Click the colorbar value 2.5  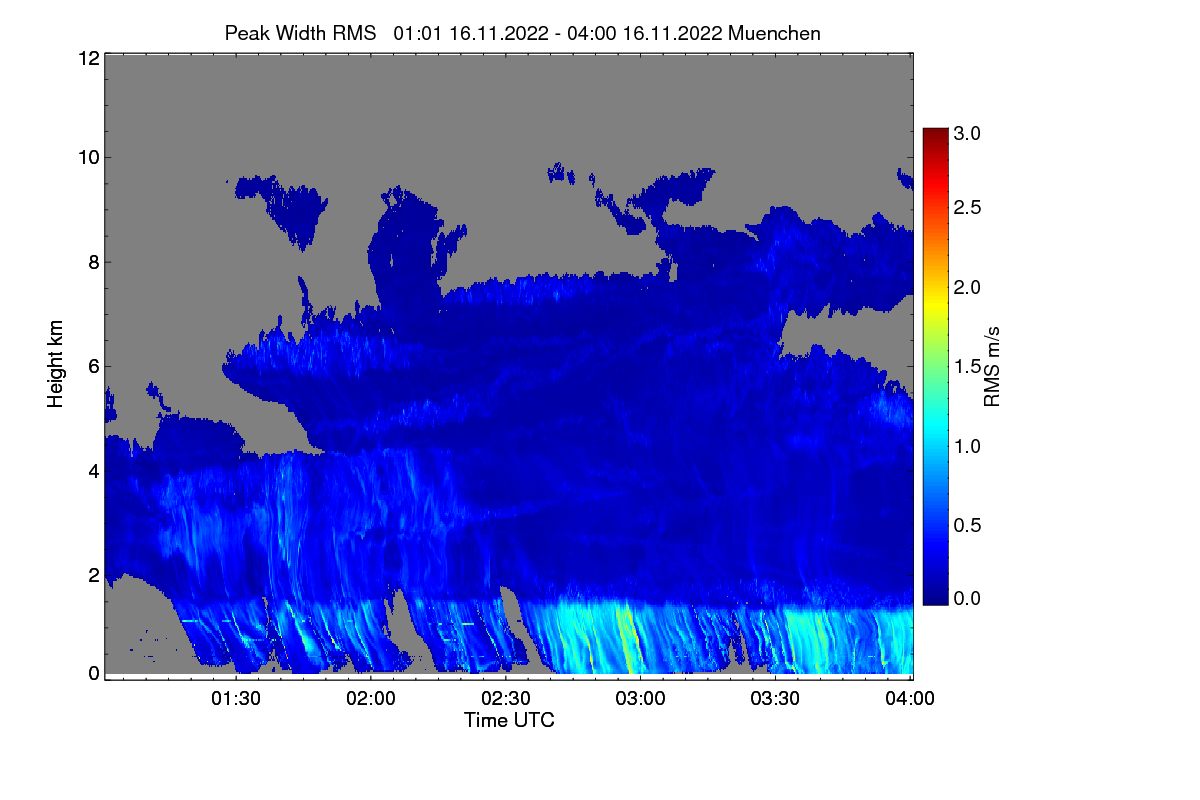point(968,208)
